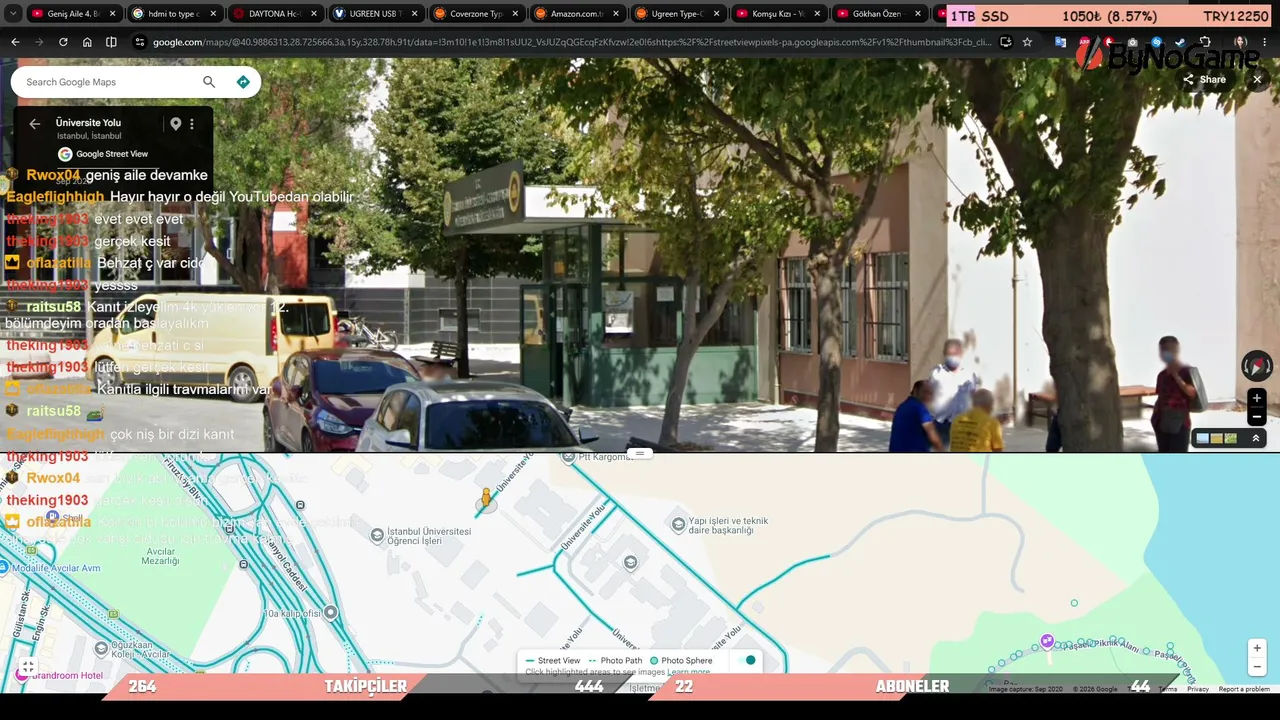The width and height of the screenshot is (1280, 720).
Task: Click the browser Forward arrow
Action: [39, 42]
